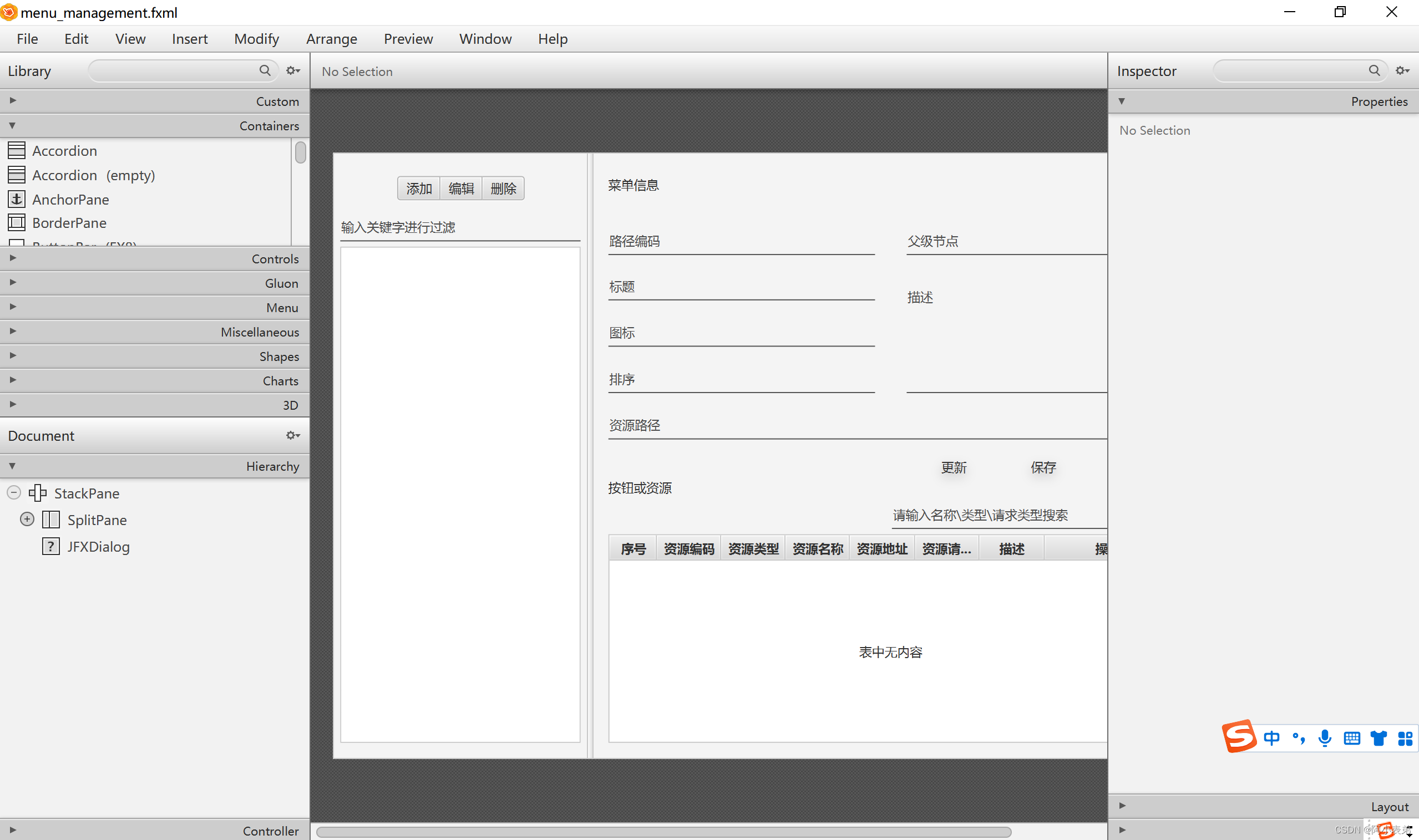
Task: Open the Inspector settings gear menu
Action: 1402,71
